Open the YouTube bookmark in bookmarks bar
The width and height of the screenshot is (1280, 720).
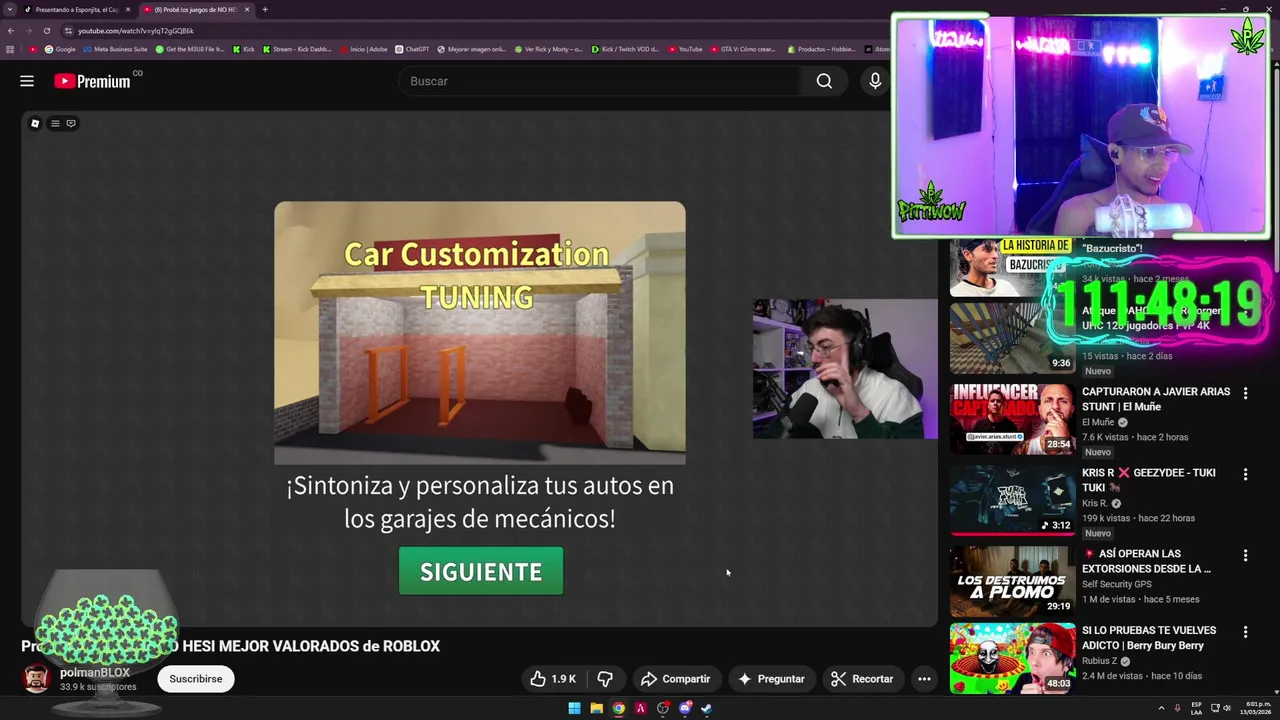coord(685,49)
